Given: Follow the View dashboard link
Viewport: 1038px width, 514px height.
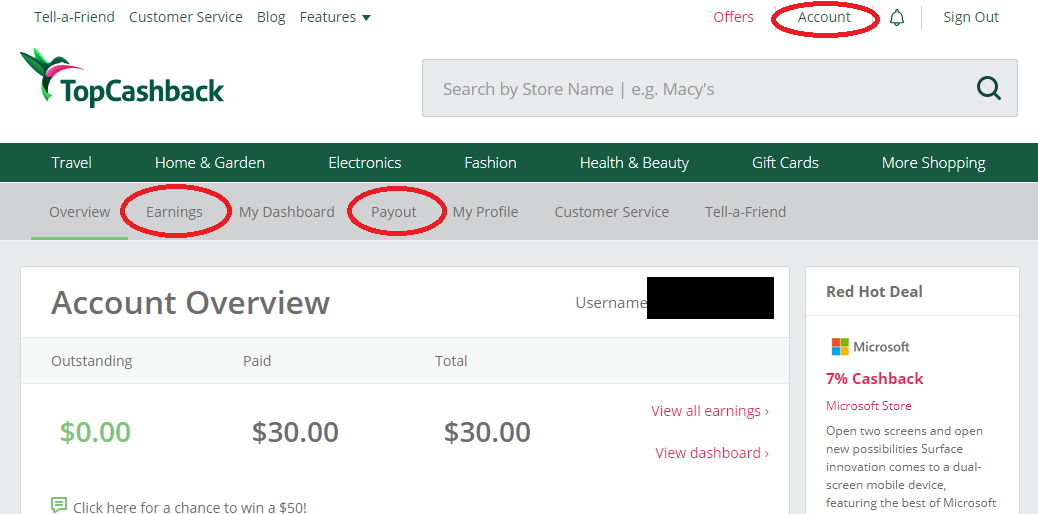Looking at the screenshot, I should tap(712, 453).
